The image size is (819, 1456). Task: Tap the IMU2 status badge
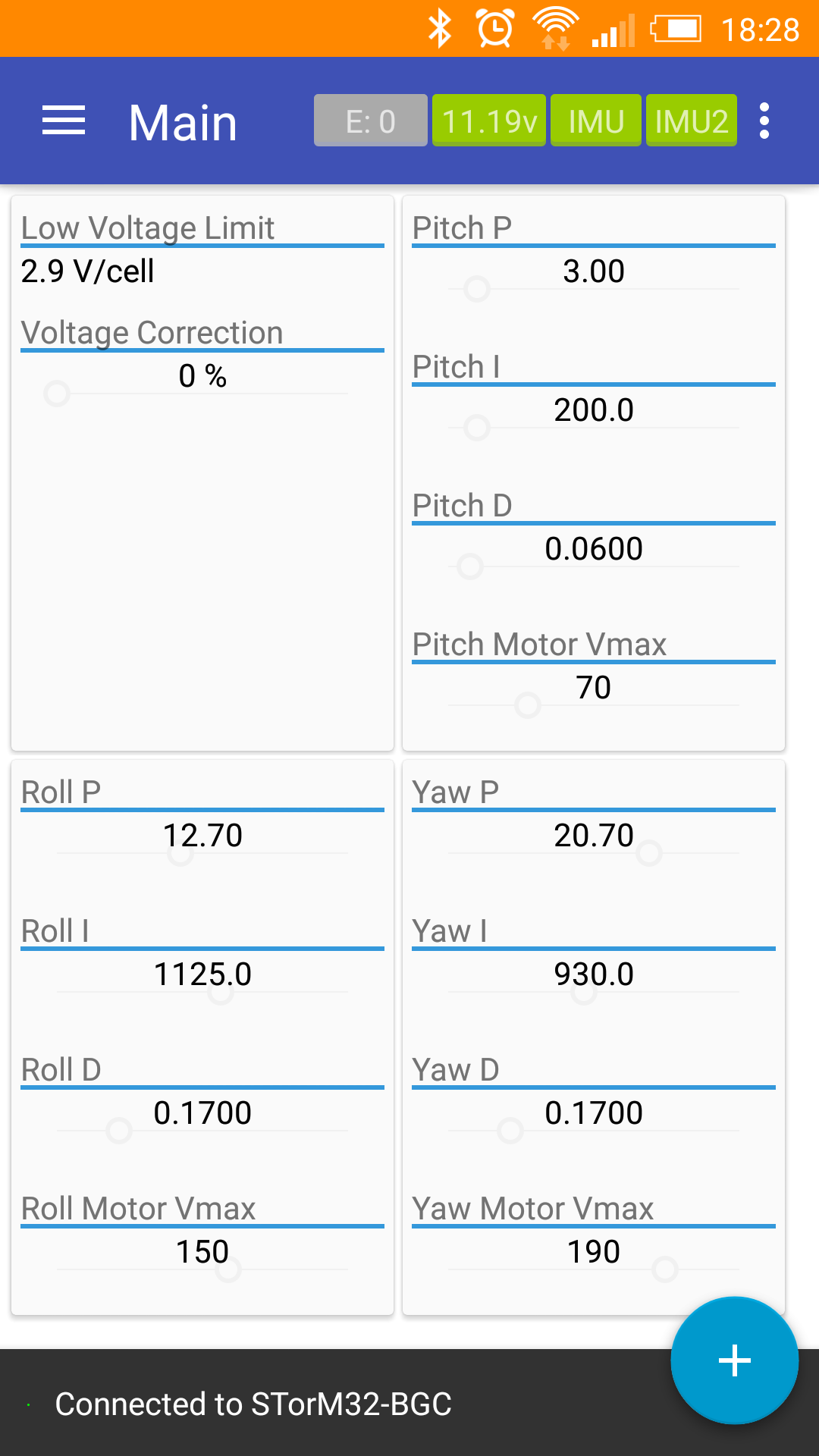tap(692, 121)
